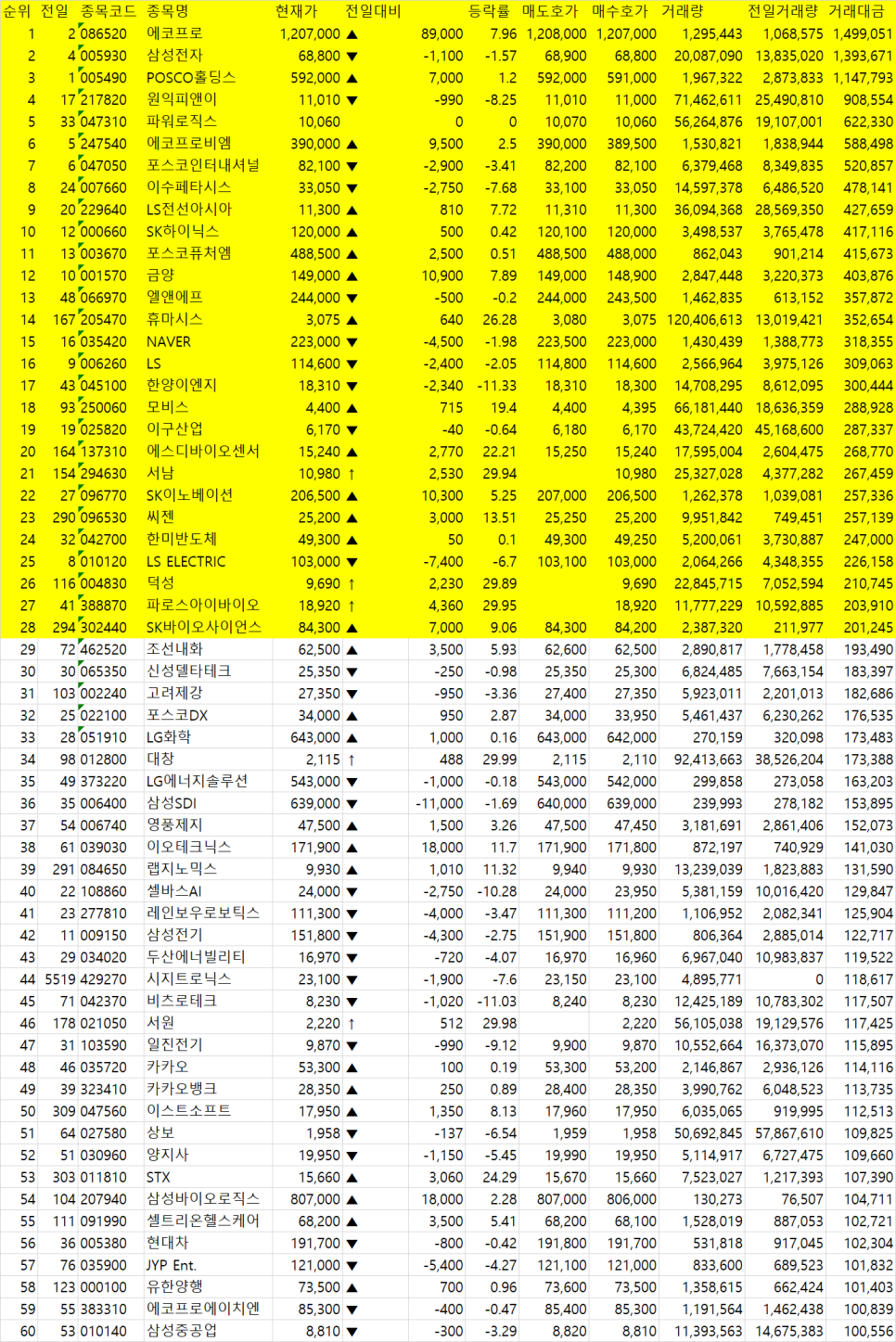The height and width of the screenshot is (1342, 896).
Task: Click the 전일거래량 column header
Action: [x=783, y=11]
